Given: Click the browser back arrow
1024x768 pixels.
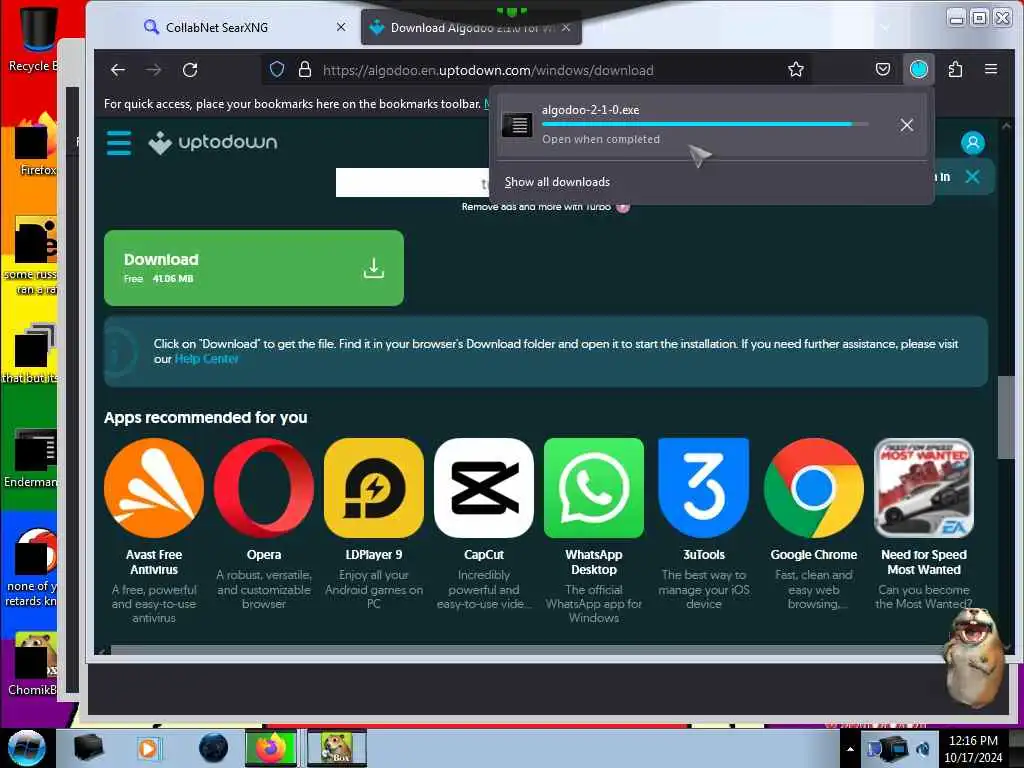Looking at the screenshot, I should 118,70.
